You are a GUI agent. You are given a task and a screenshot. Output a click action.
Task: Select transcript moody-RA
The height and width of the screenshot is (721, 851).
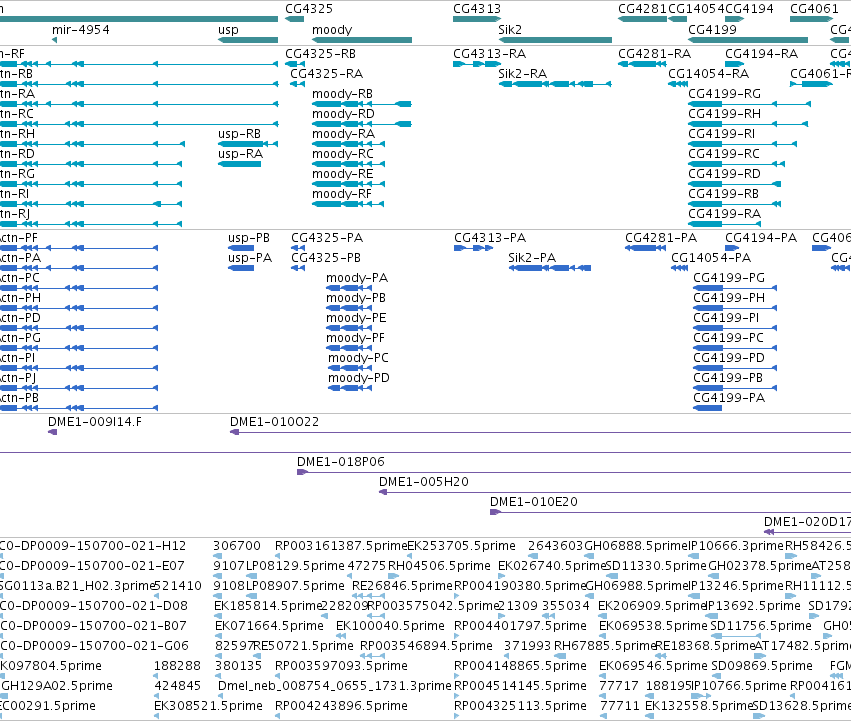tap(348, 144)
